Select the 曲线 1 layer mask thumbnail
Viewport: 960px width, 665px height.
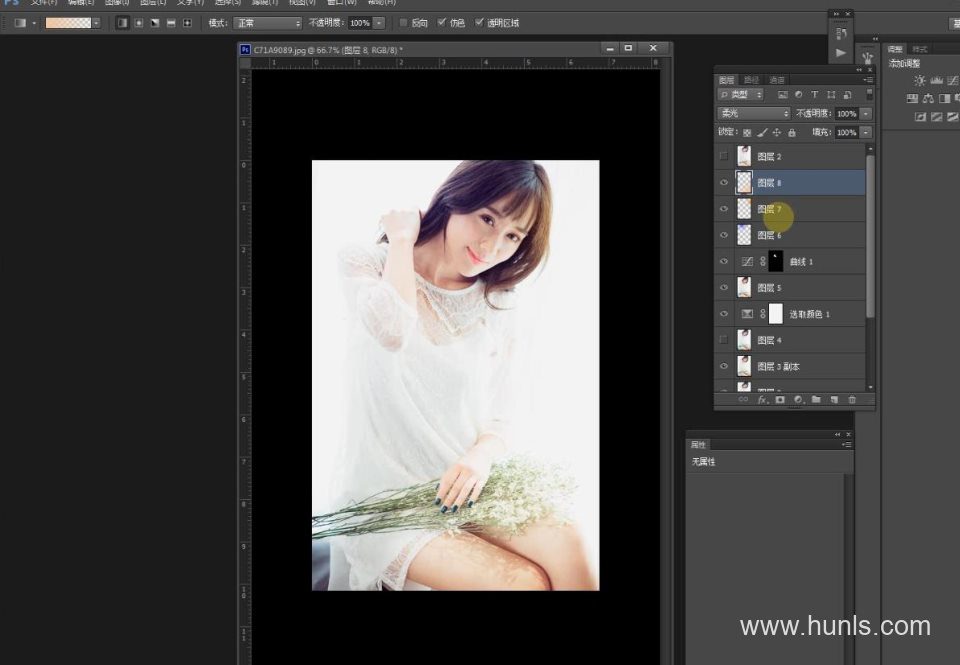[x=776, y=261]
